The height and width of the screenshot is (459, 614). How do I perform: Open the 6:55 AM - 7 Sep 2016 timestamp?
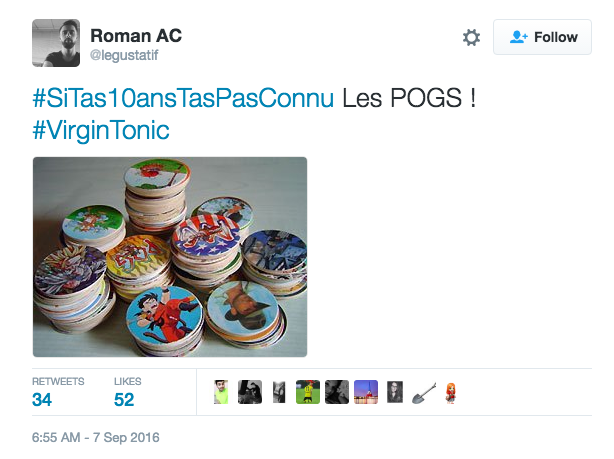pos(96,437)
